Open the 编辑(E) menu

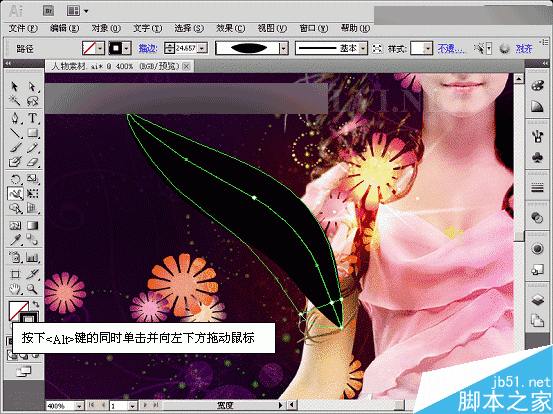click(x=64, y=28)
